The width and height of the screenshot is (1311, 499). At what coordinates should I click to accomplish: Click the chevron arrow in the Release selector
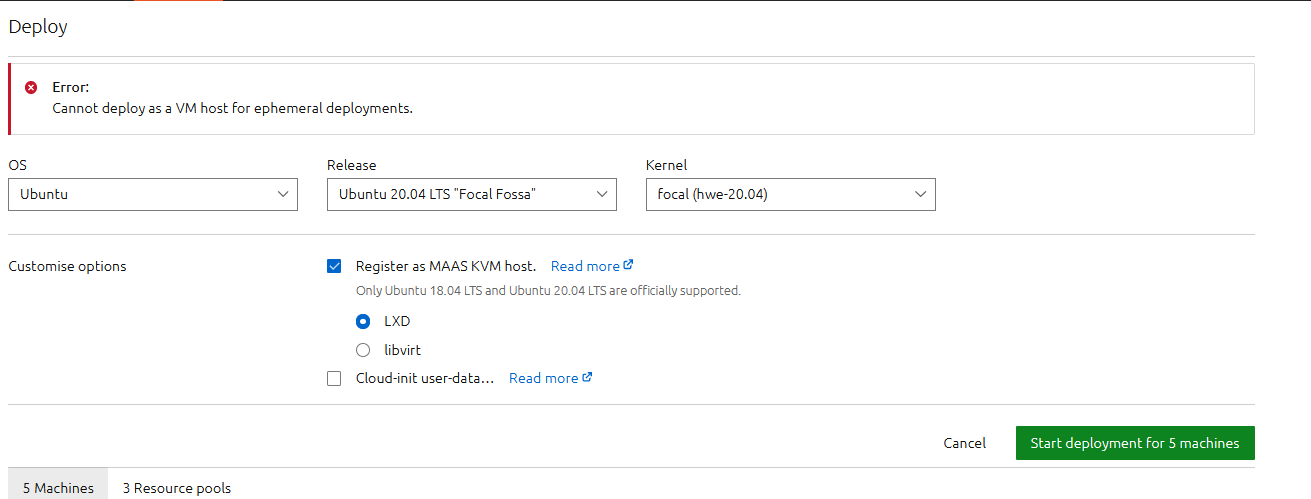point(602,195)
